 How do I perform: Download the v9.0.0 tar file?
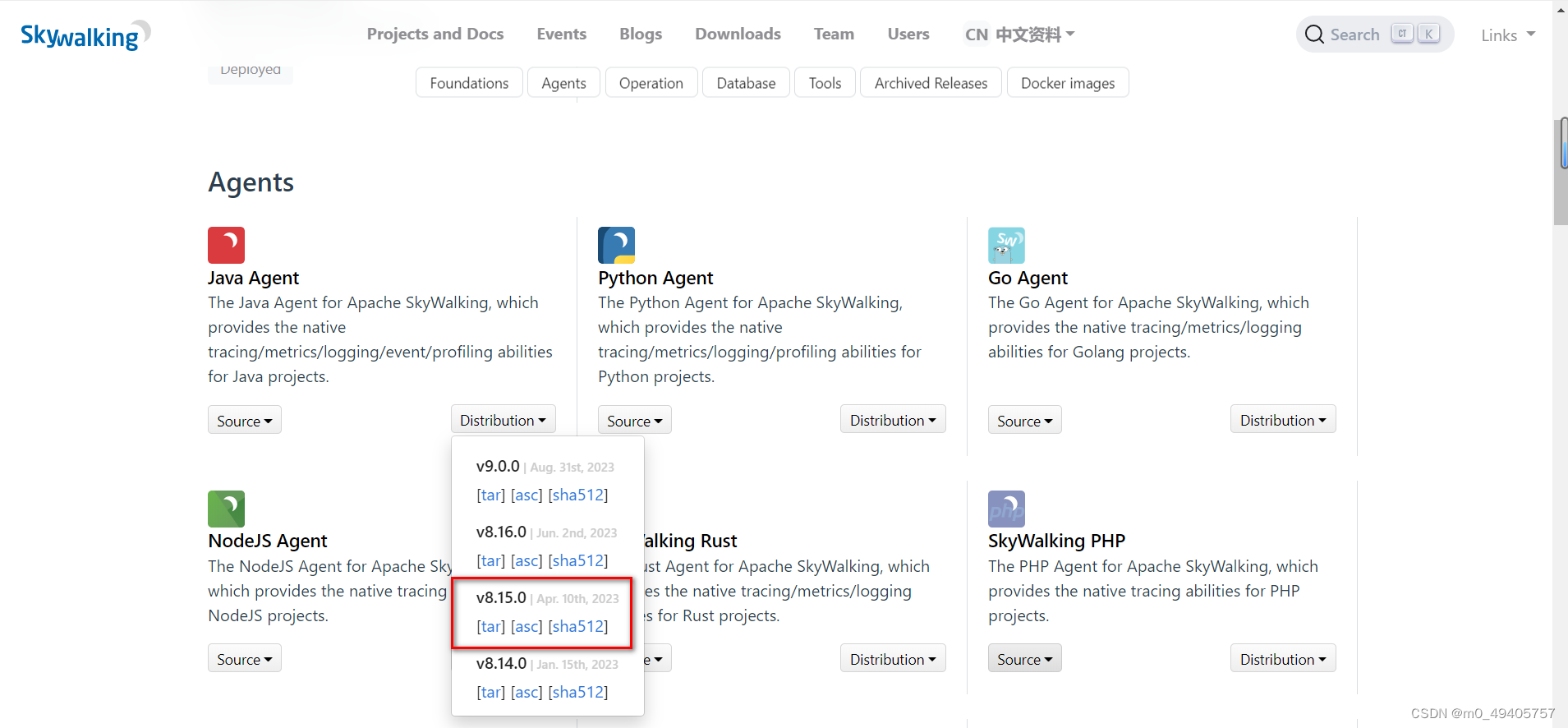pos(491,495)
